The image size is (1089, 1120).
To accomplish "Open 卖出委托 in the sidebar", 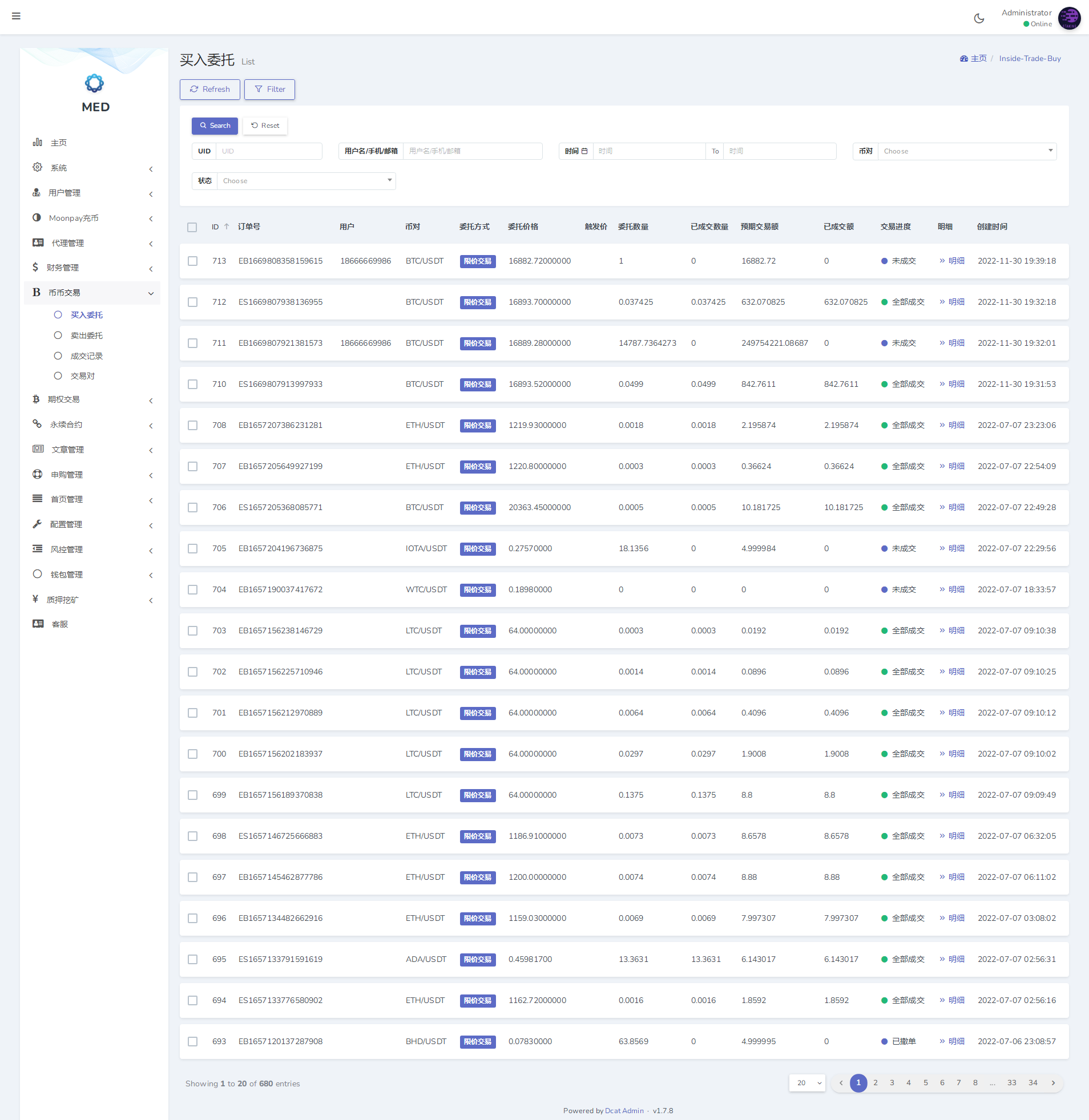I will [86, 335].
